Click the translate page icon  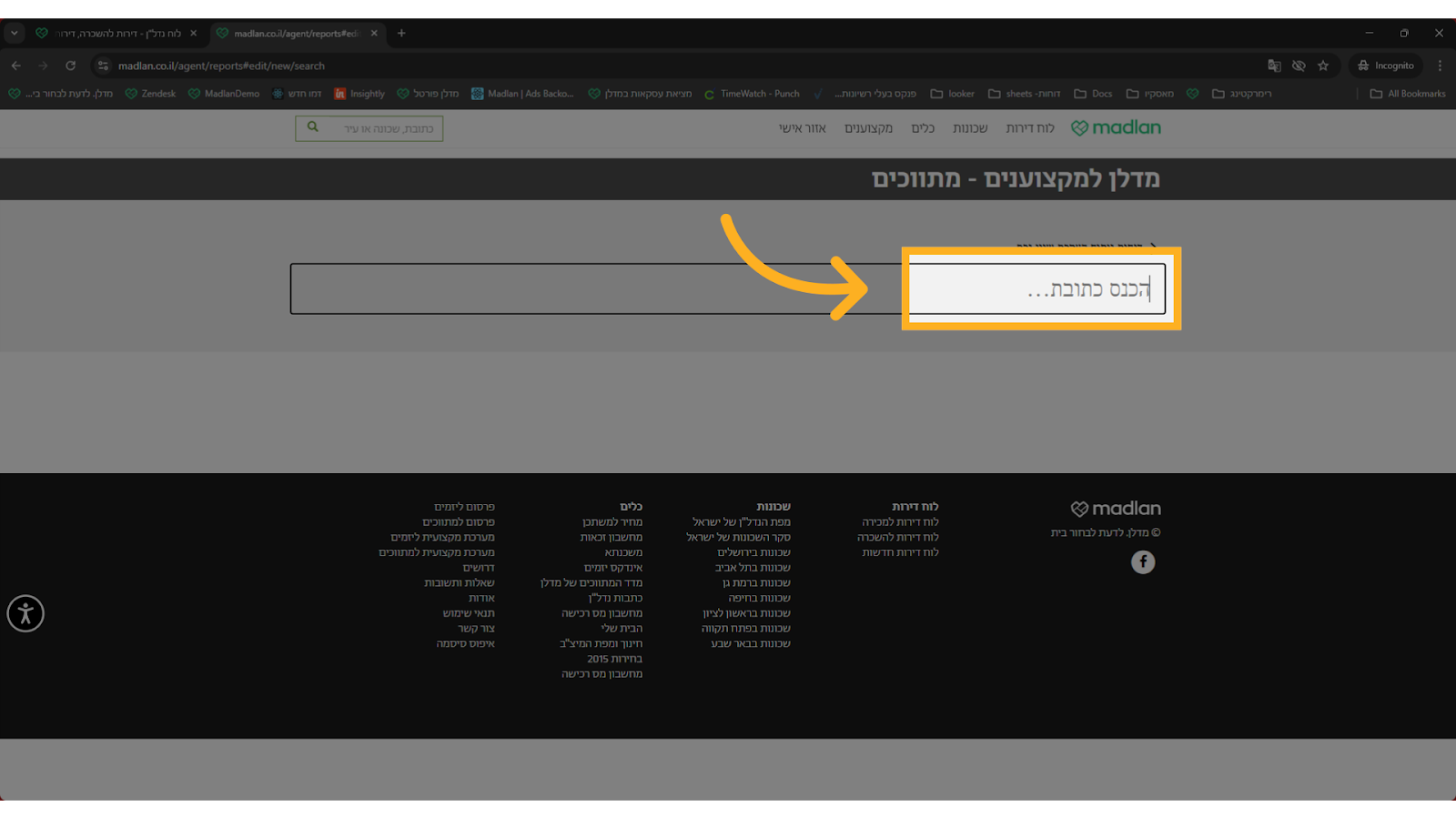click(1274, 66)
